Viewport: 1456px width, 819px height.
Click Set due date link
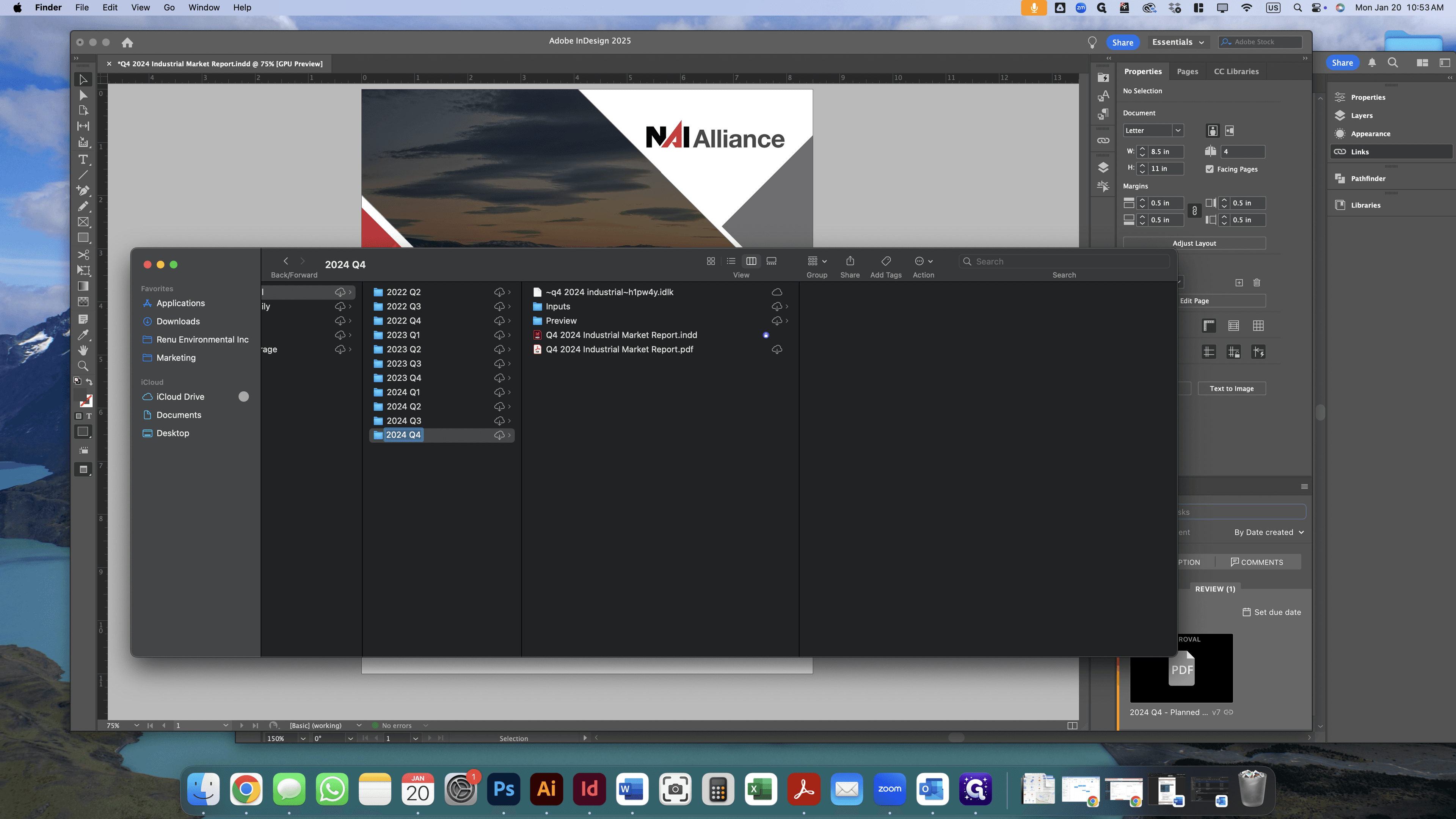pyautogui.click(x=1272, y=612)
